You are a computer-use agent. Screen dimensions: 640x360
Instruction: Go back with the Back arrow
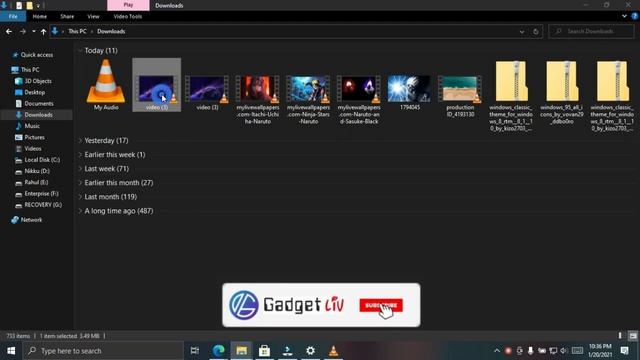(9, 31)
